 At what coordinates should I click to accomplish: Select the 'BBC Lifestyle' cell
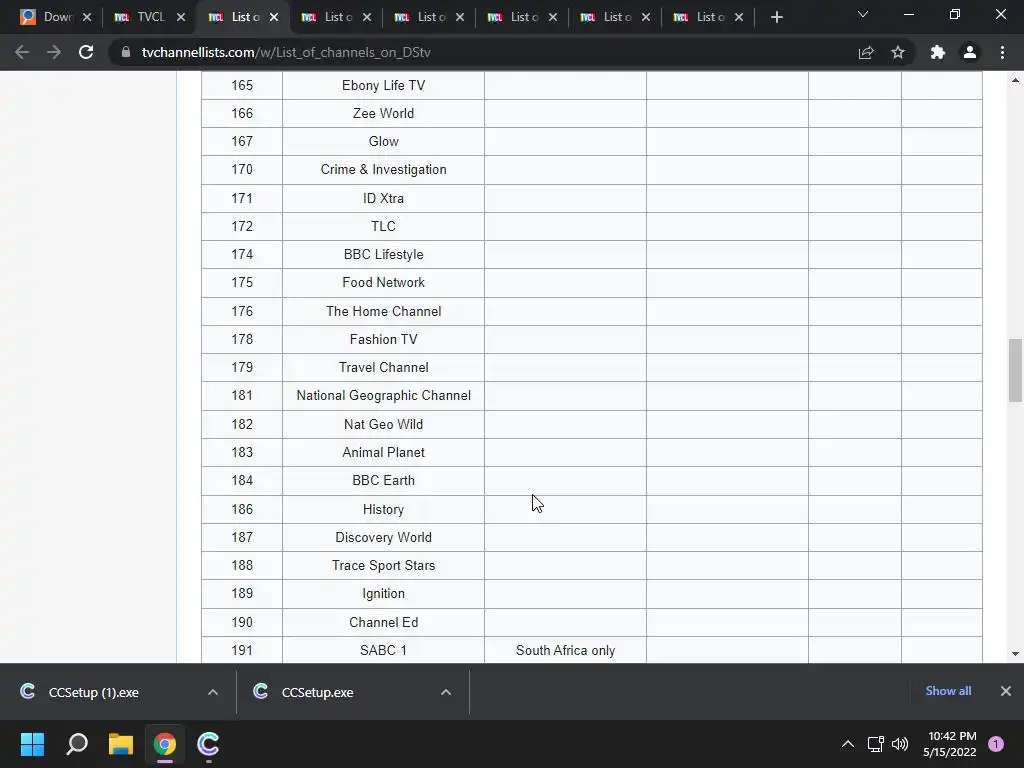pos(383,255)
